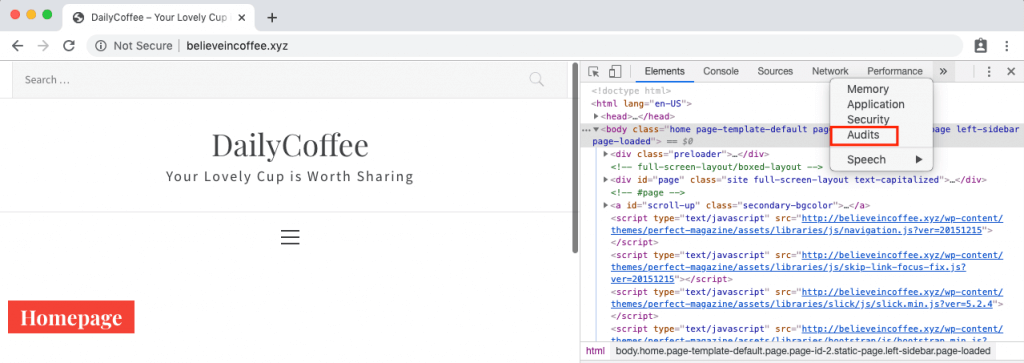Viewport: 1024px width, 363px height.
Task: Select Security from the overflow menu
Action: tap(868, 119)
